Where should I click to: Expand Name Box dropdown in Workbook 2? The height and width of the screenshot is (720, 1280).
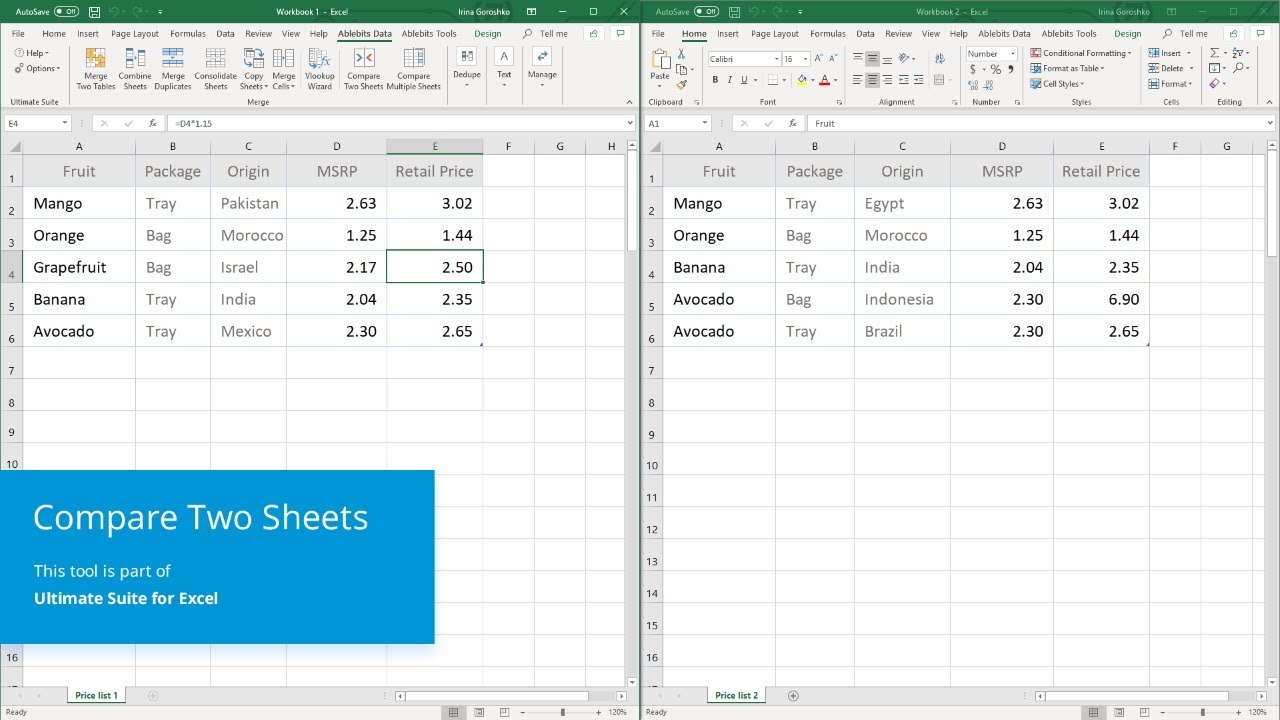tap(706, 123)
